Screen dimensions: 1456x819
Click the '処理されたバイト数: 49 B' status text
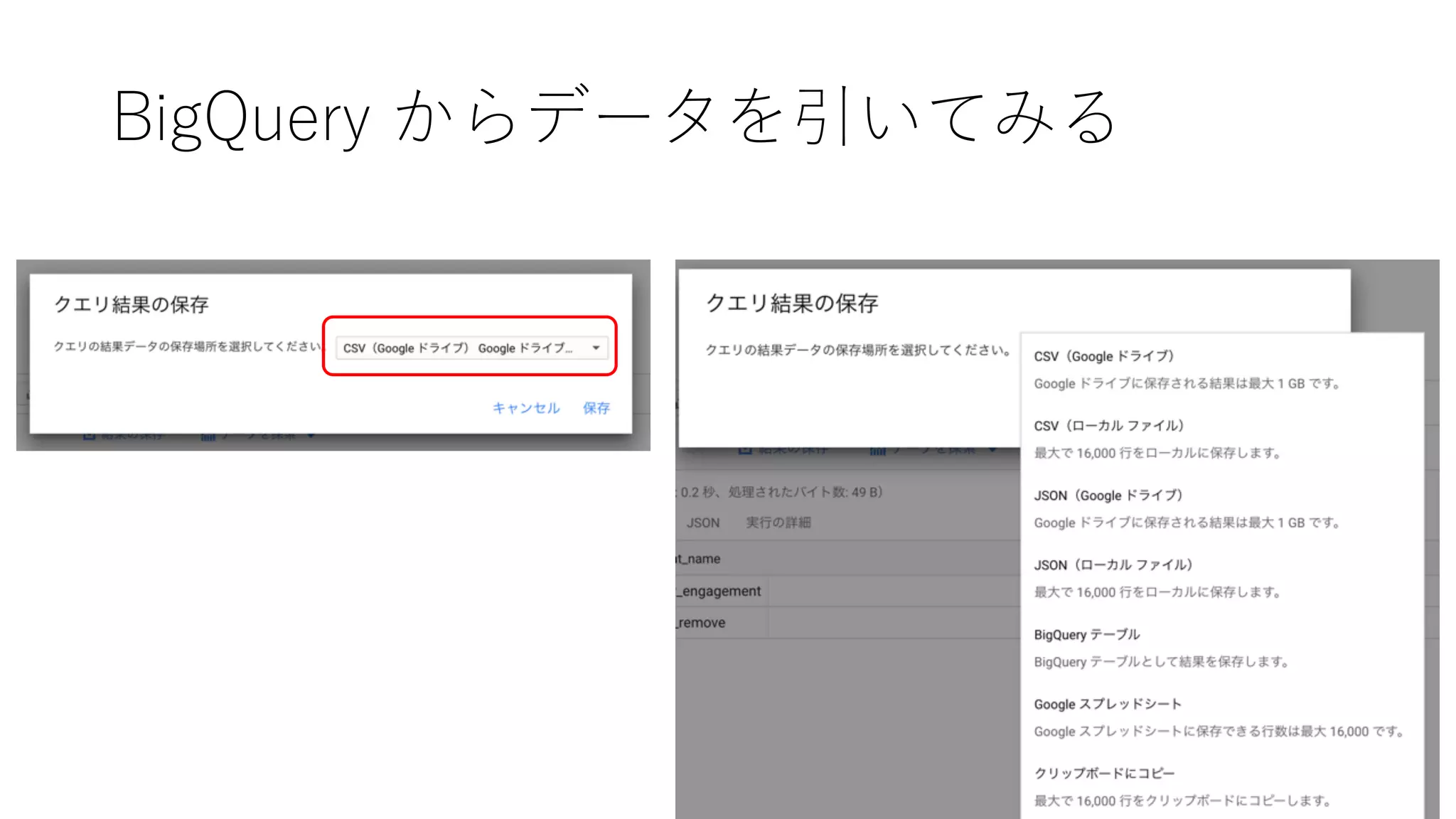(805, 492)
